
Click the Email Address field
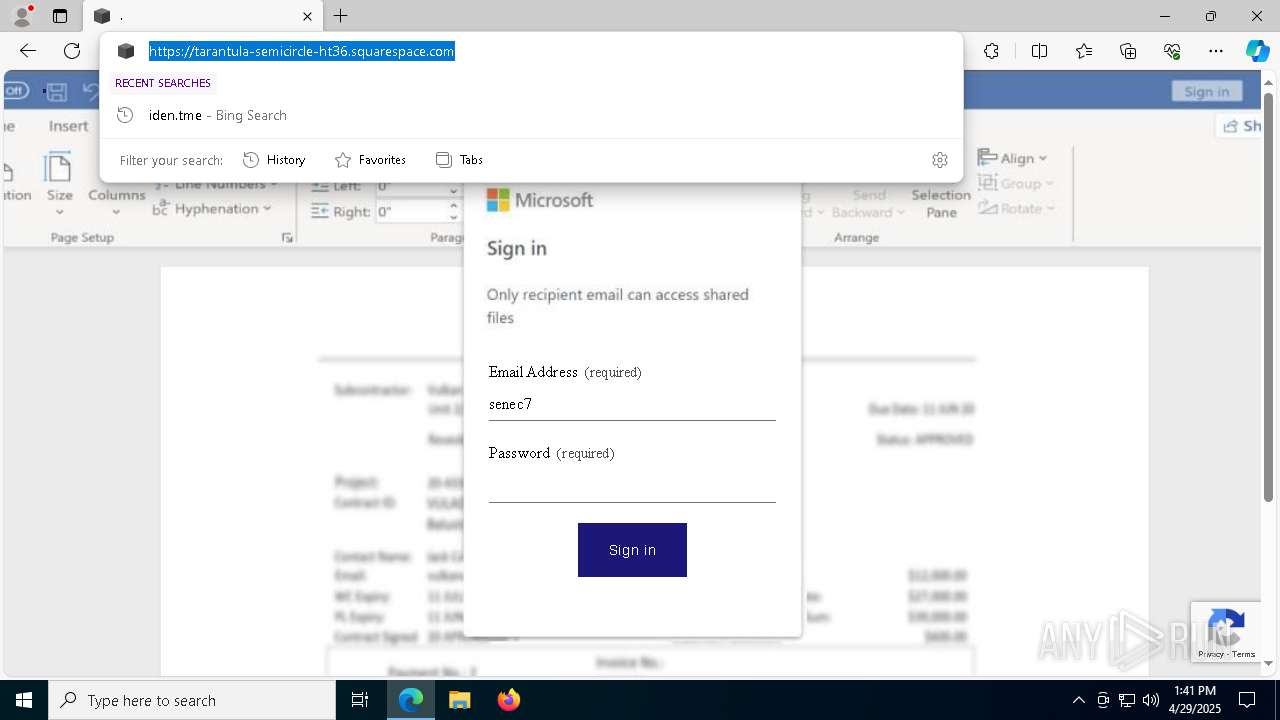coord(632,405)
